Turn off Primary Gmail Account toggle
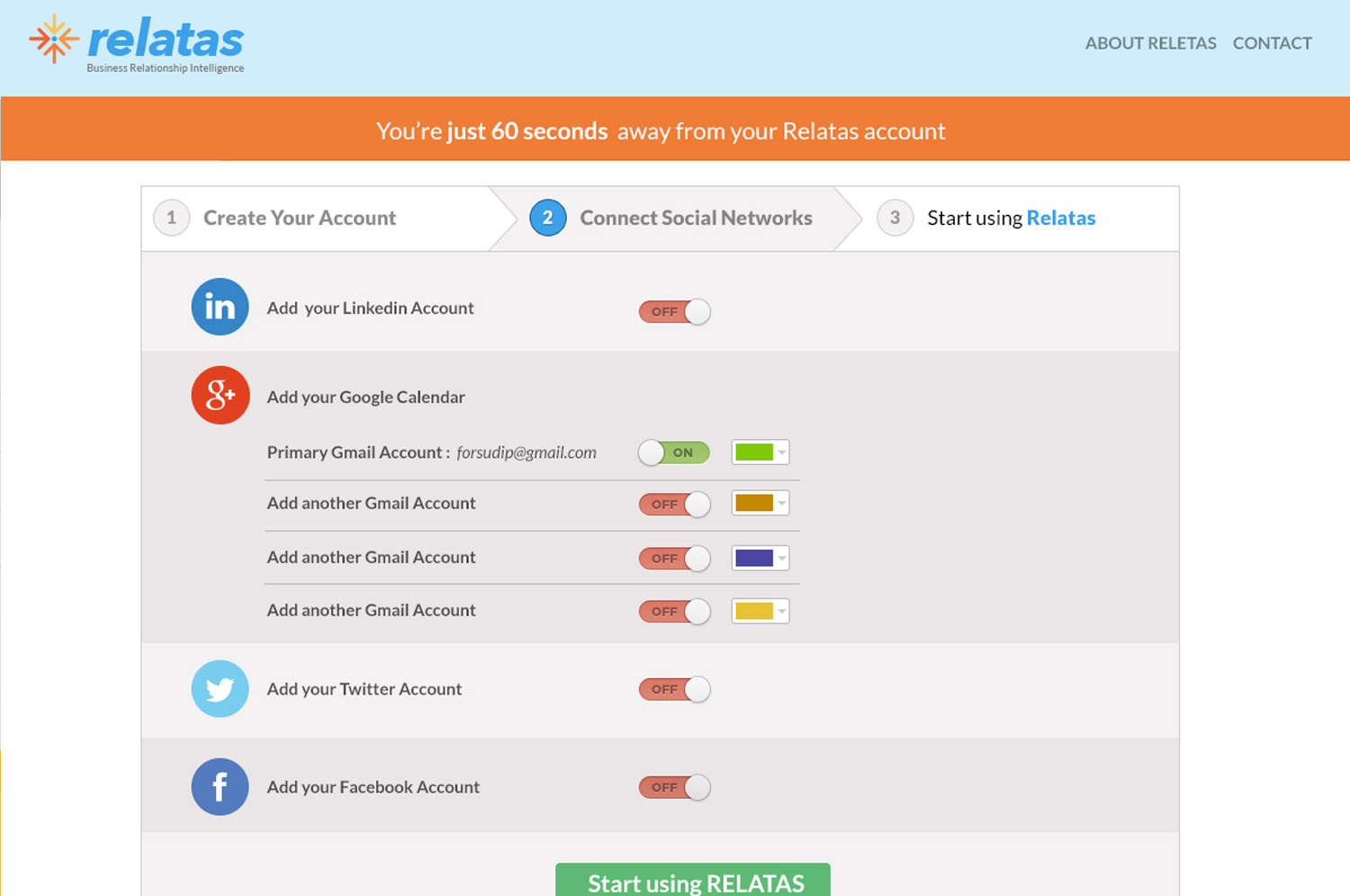 (x=674, y=452)
